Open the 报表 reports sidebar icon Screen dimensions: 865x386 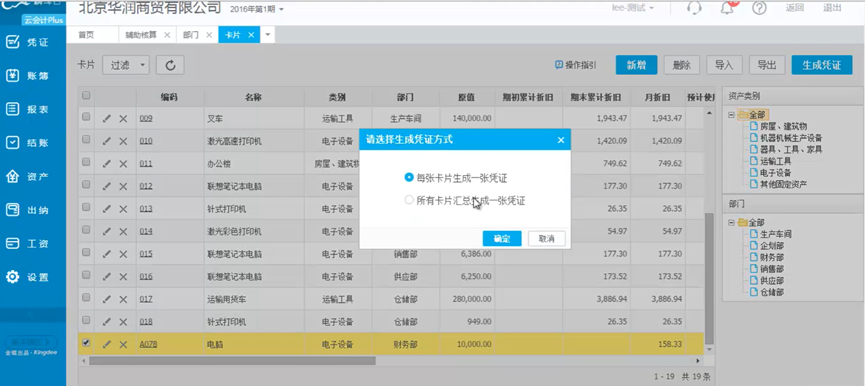coord(13,109)
